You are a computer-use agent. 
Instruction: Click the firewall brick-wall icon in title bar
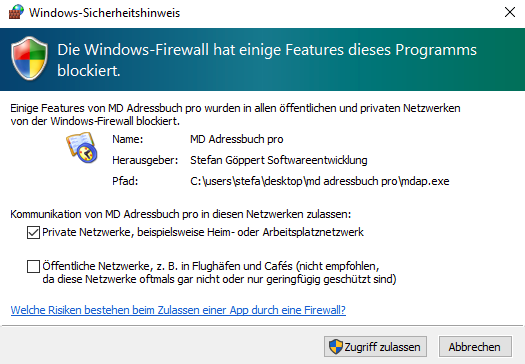point(16,12)
